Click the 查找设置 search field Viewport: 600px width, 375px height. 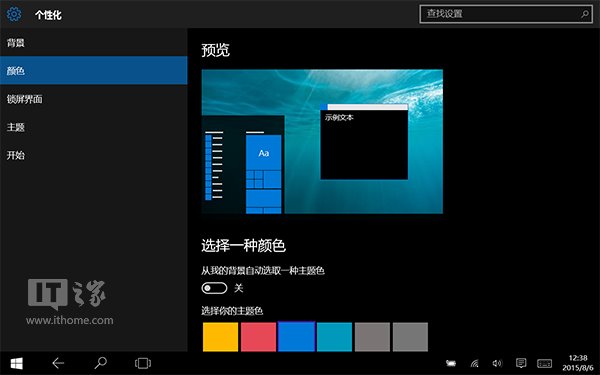pos(506,15)
